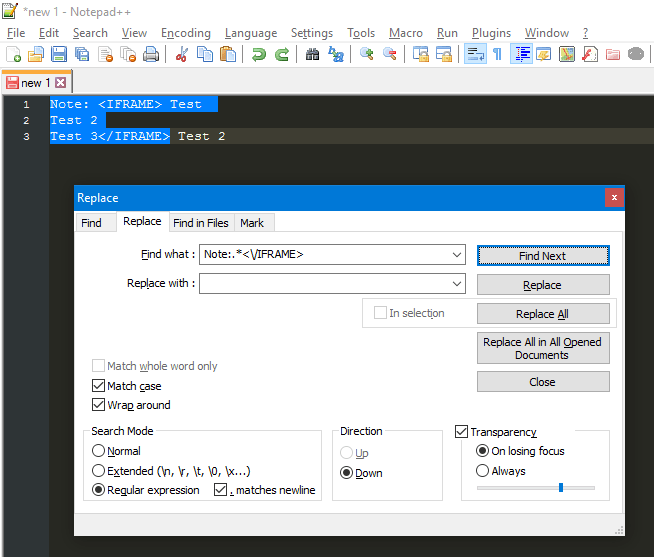Select the Extended search mode radio button
Screen dimensions: 654x557
pos(99,471)
